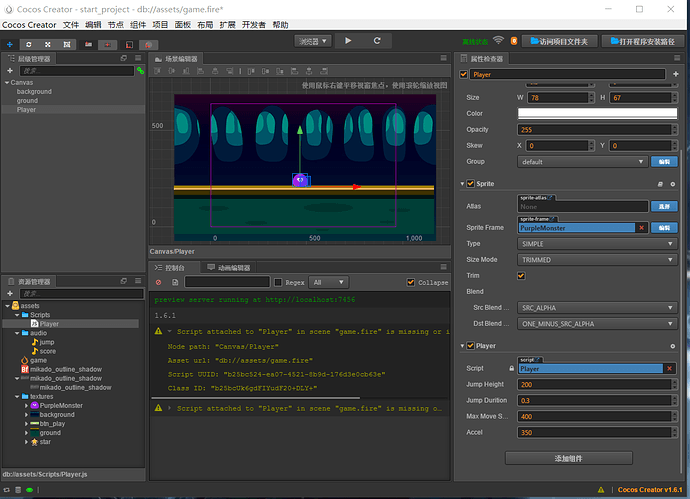Open the Size Mode TRIMMED dropdown
The height and width of the screenshot is (499, 690).
point(595,259)
